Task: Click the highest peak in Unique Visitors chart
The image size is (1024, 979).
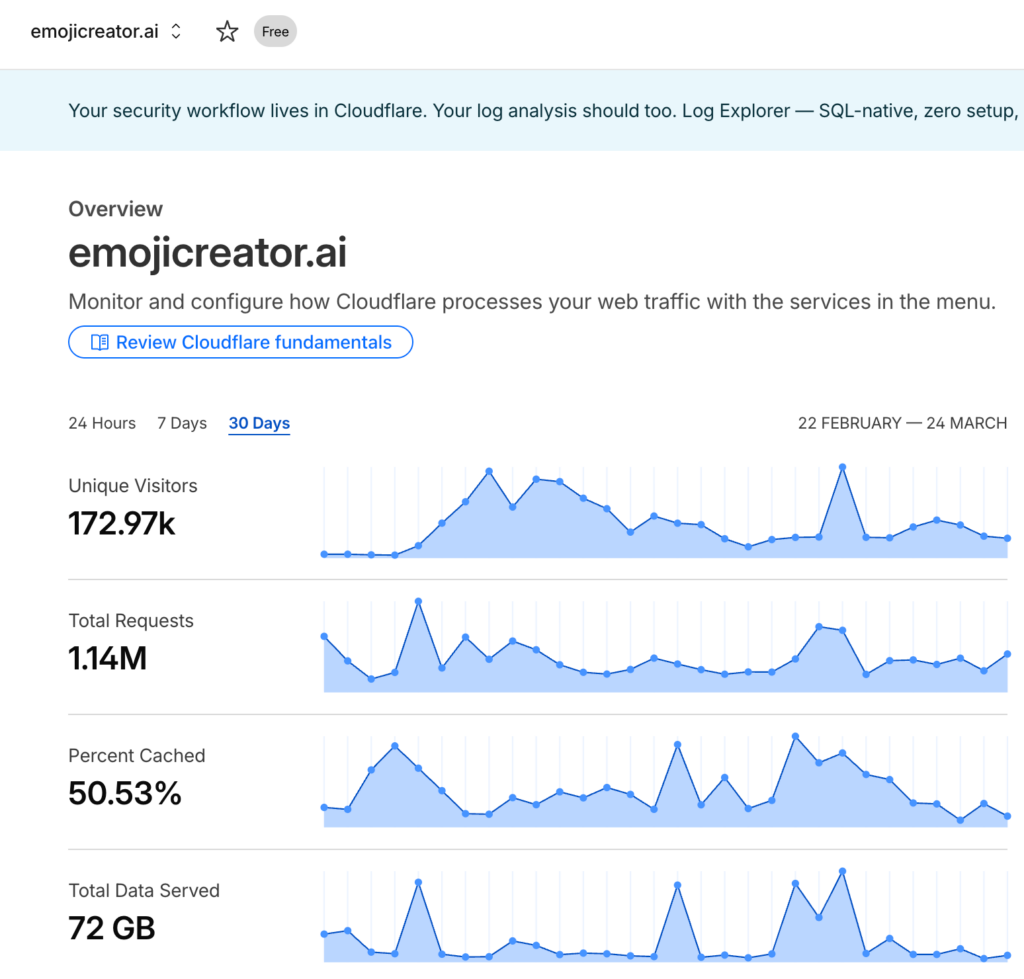Action: point(843,467)
